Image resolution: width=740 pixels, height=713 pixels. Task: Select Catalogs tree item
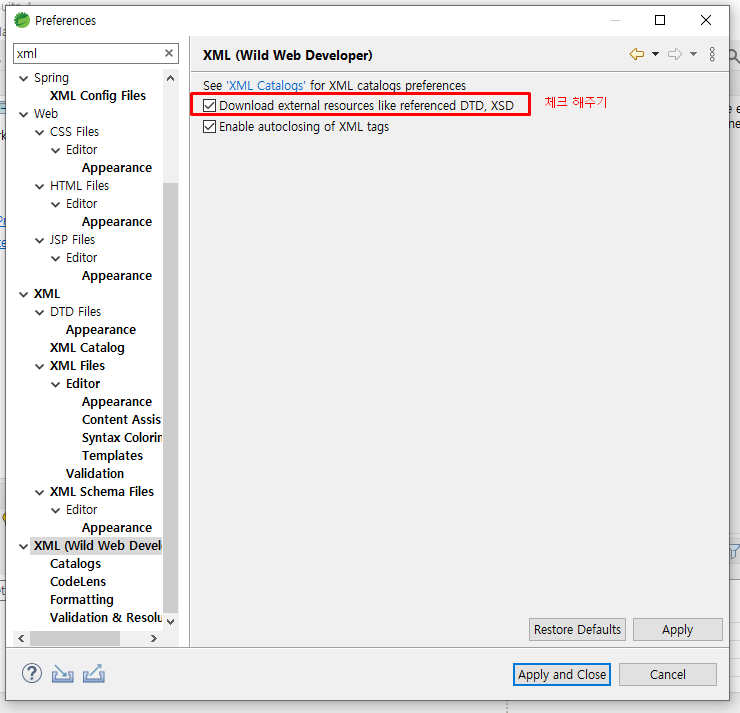click(x=76, y=563)
